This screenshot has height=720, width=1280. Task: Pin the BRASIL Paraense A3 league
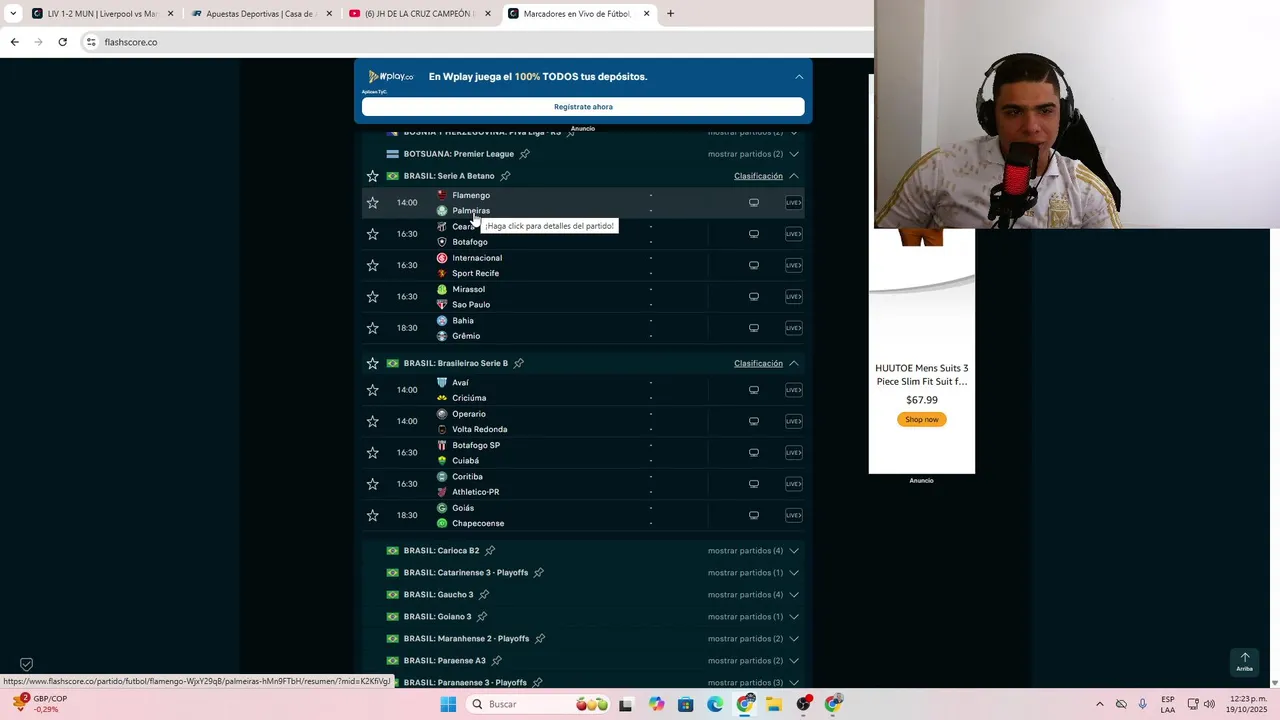(x=496, y=661)
